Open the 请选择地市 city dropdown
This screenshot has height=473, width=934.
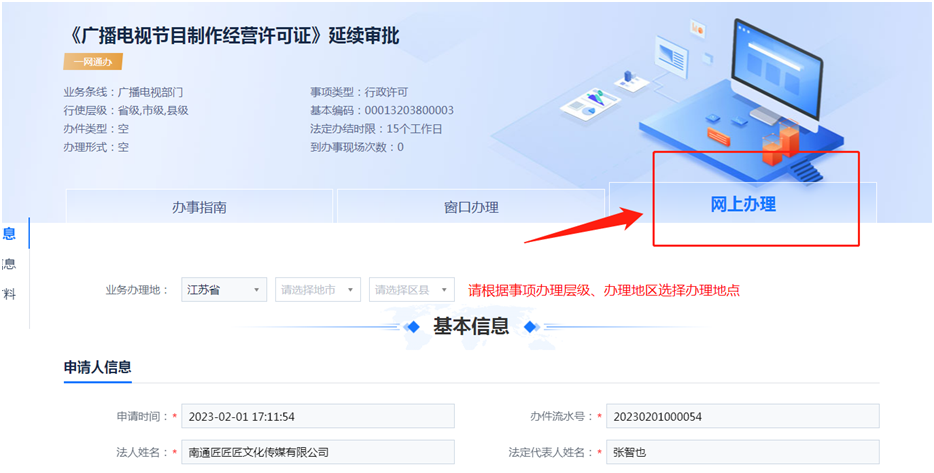tap(318, 290)
